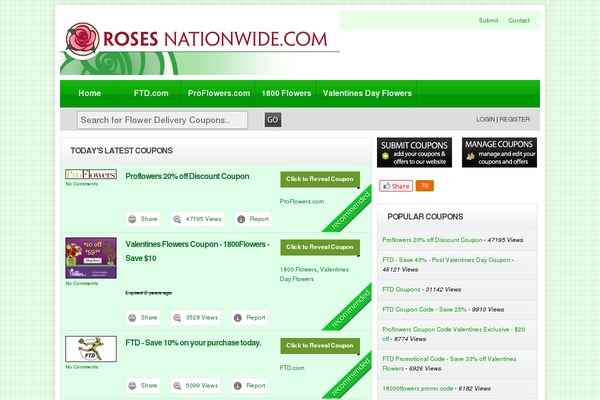Open the Home menu item

90,93
